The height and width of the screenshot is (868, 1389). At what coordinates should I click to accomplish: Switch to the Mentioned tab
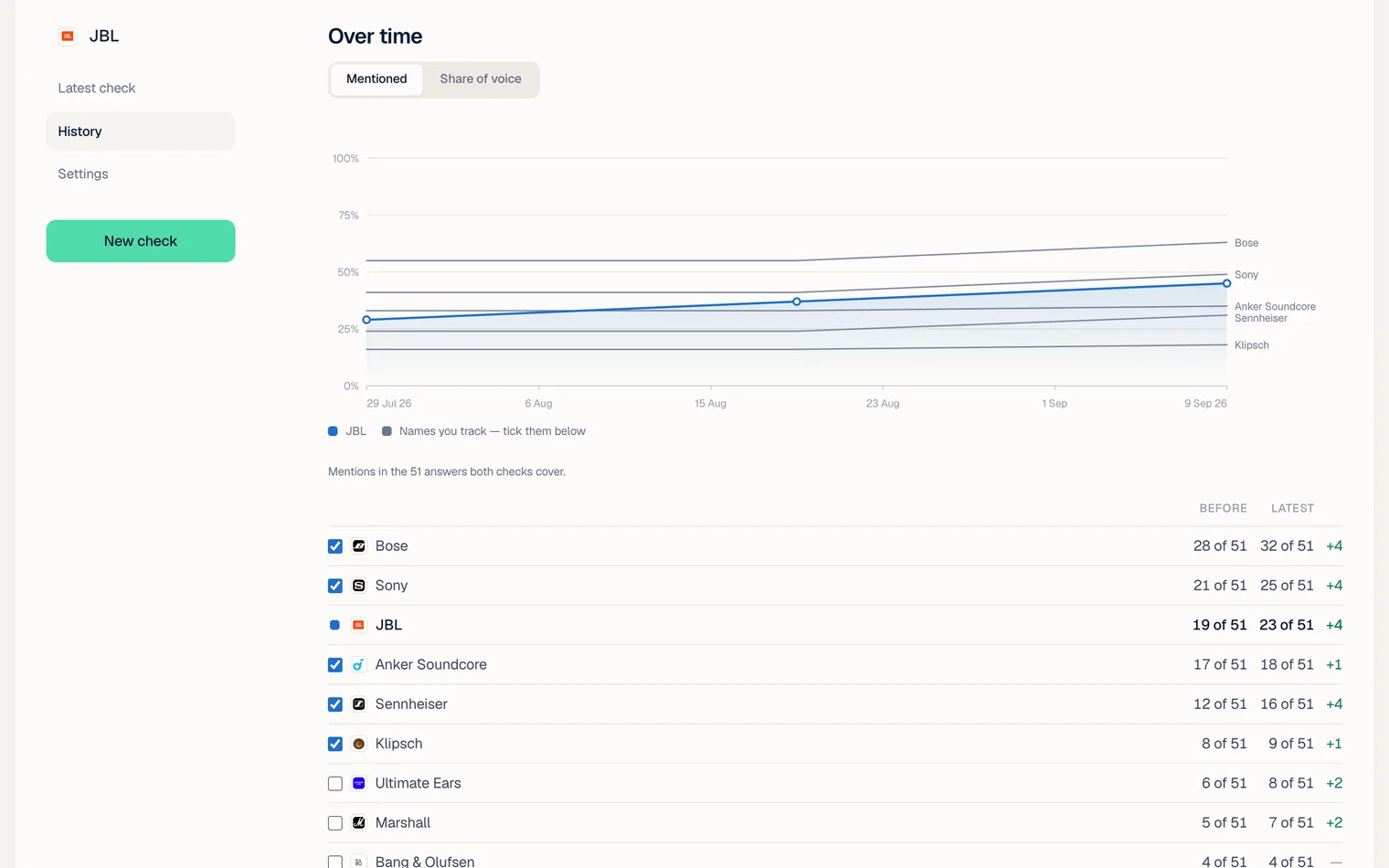point(376,79)
